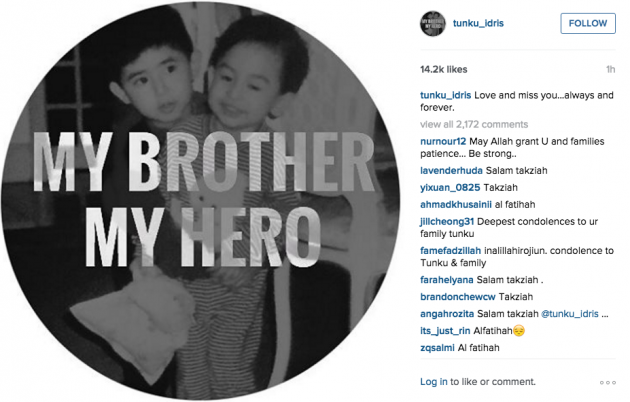Open ahmadkhusainii commenter profile
This screenshot has width=630, height=402.
(456, 204)
